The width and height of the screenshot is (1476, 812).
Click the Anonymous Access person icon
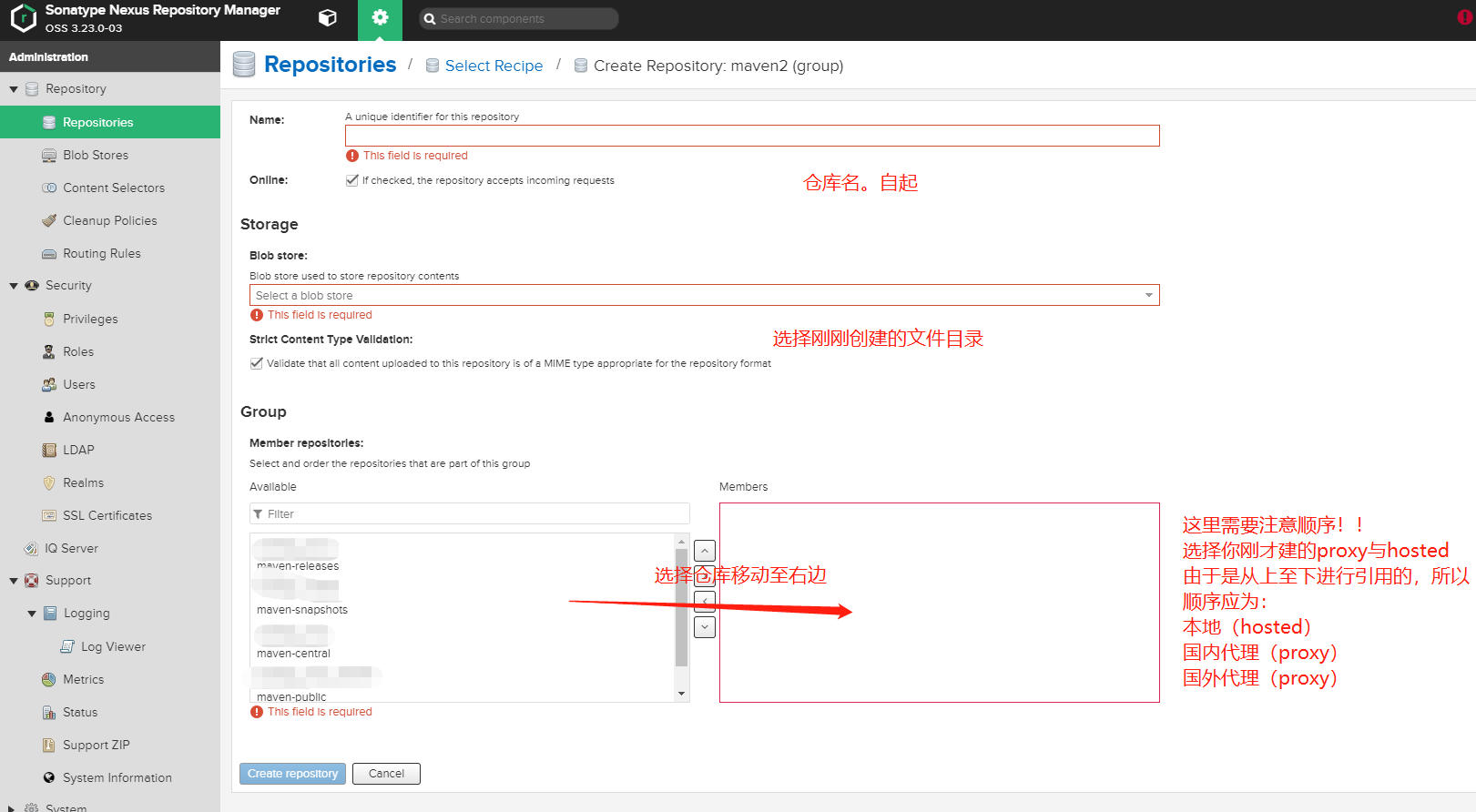pyautogui.click(x=49, y=418)
